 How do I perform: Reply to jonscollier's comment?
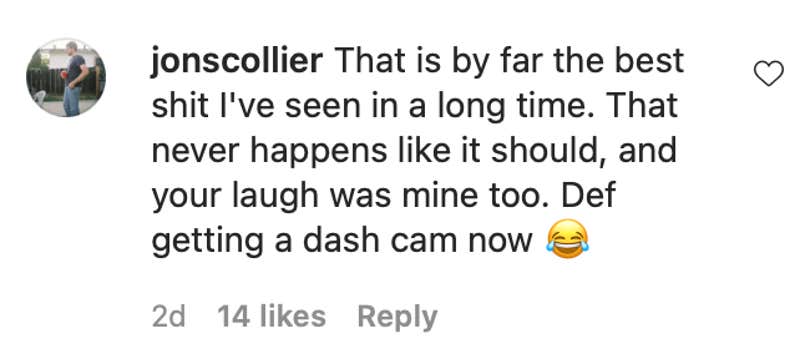tap(397, 317)
